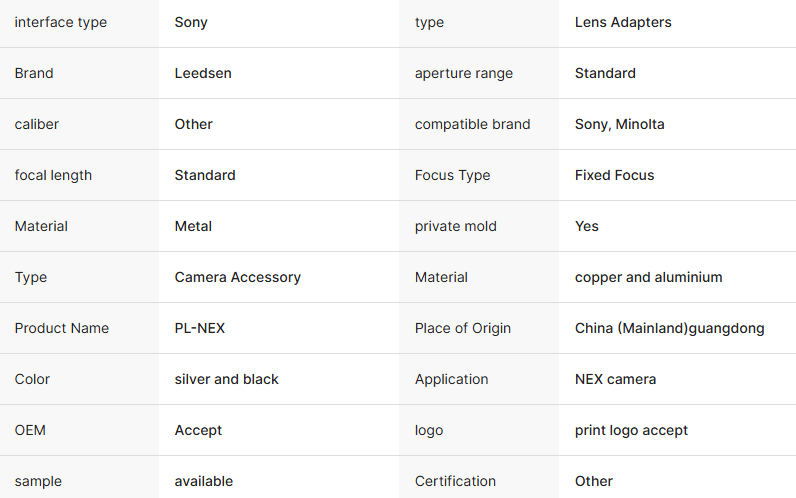This screenshot has width=796, height=498.
Task: Click the "available" sample value
Action: [203, 481]
